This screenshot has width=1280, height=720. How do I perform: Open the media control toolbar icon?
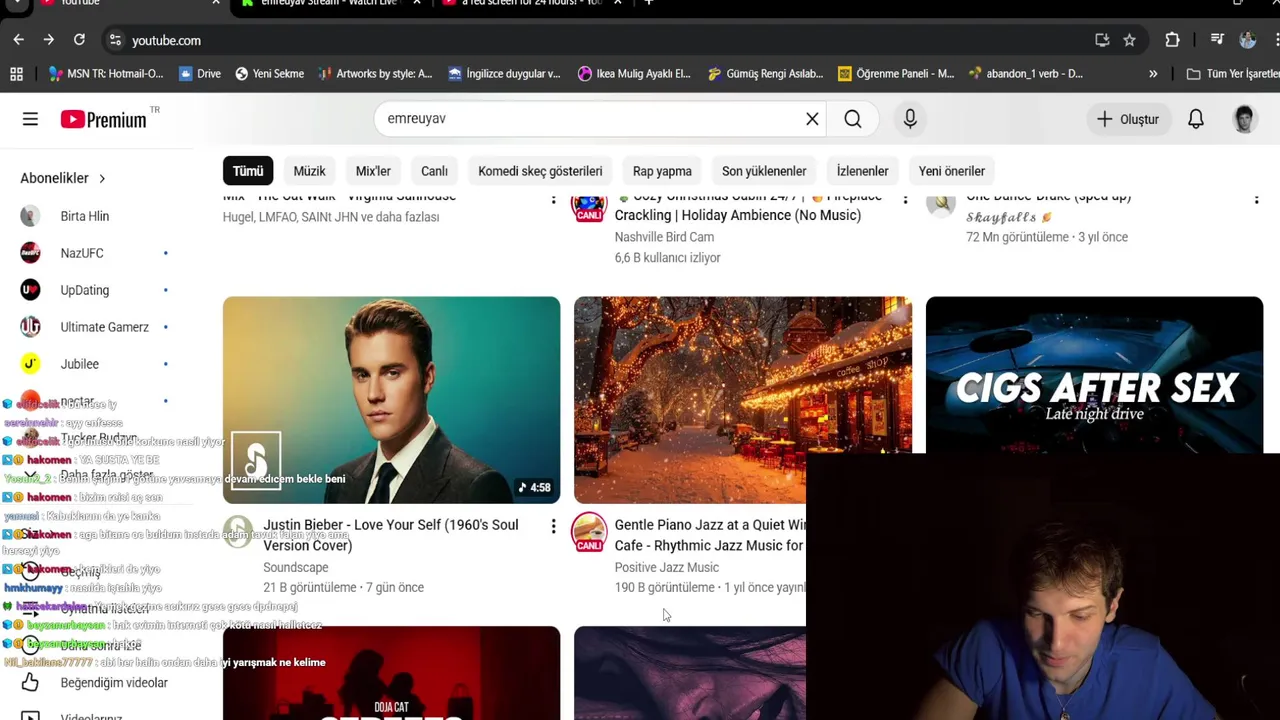1216,40
